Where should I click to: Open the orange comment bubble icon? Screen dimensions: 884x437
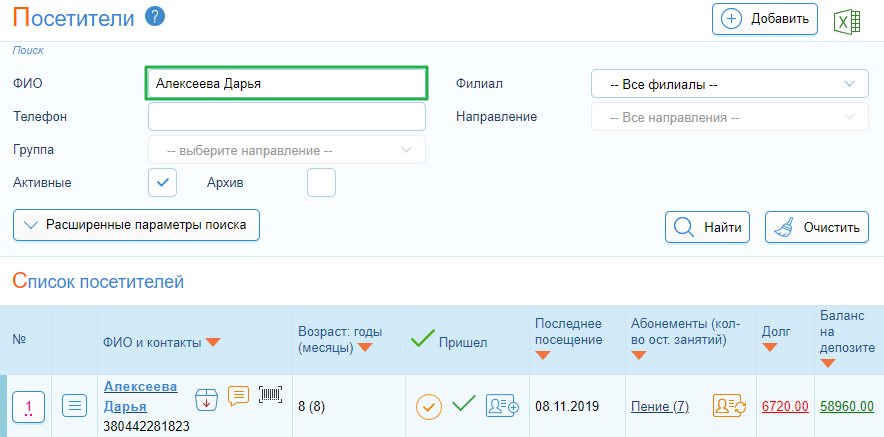[238, 395]
